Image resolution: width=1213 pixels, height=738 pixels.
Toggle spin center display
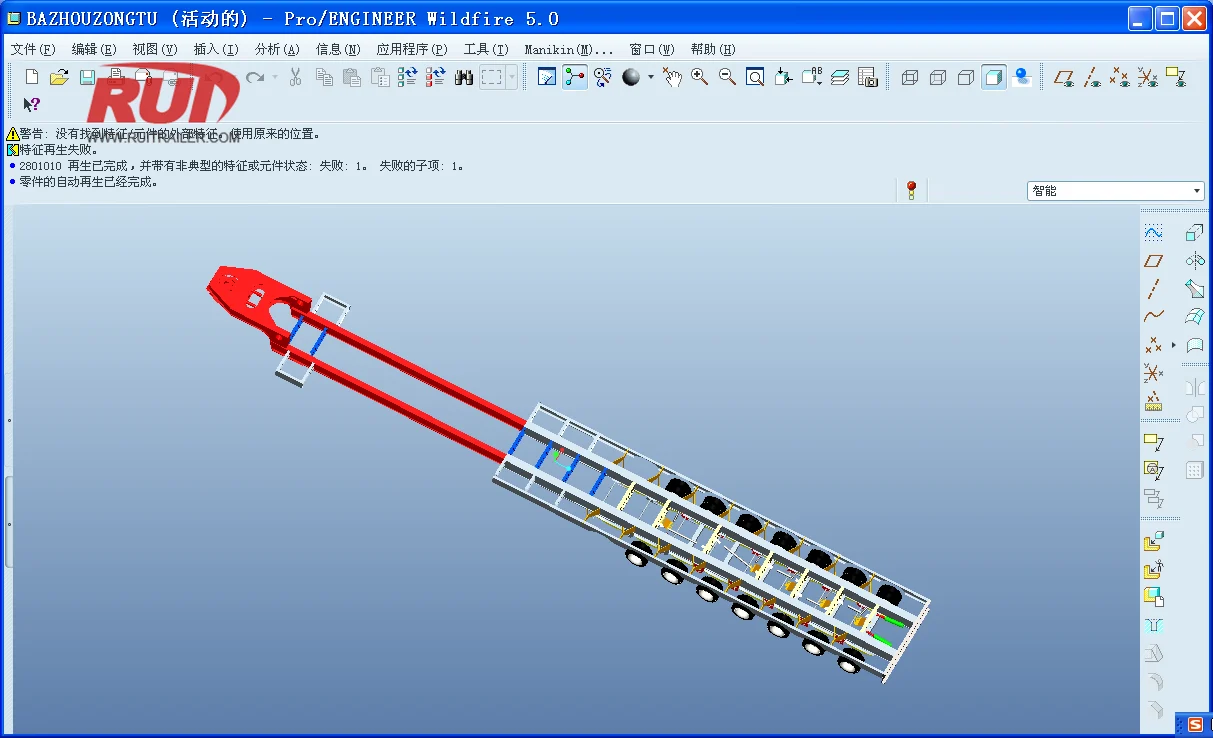575,77
